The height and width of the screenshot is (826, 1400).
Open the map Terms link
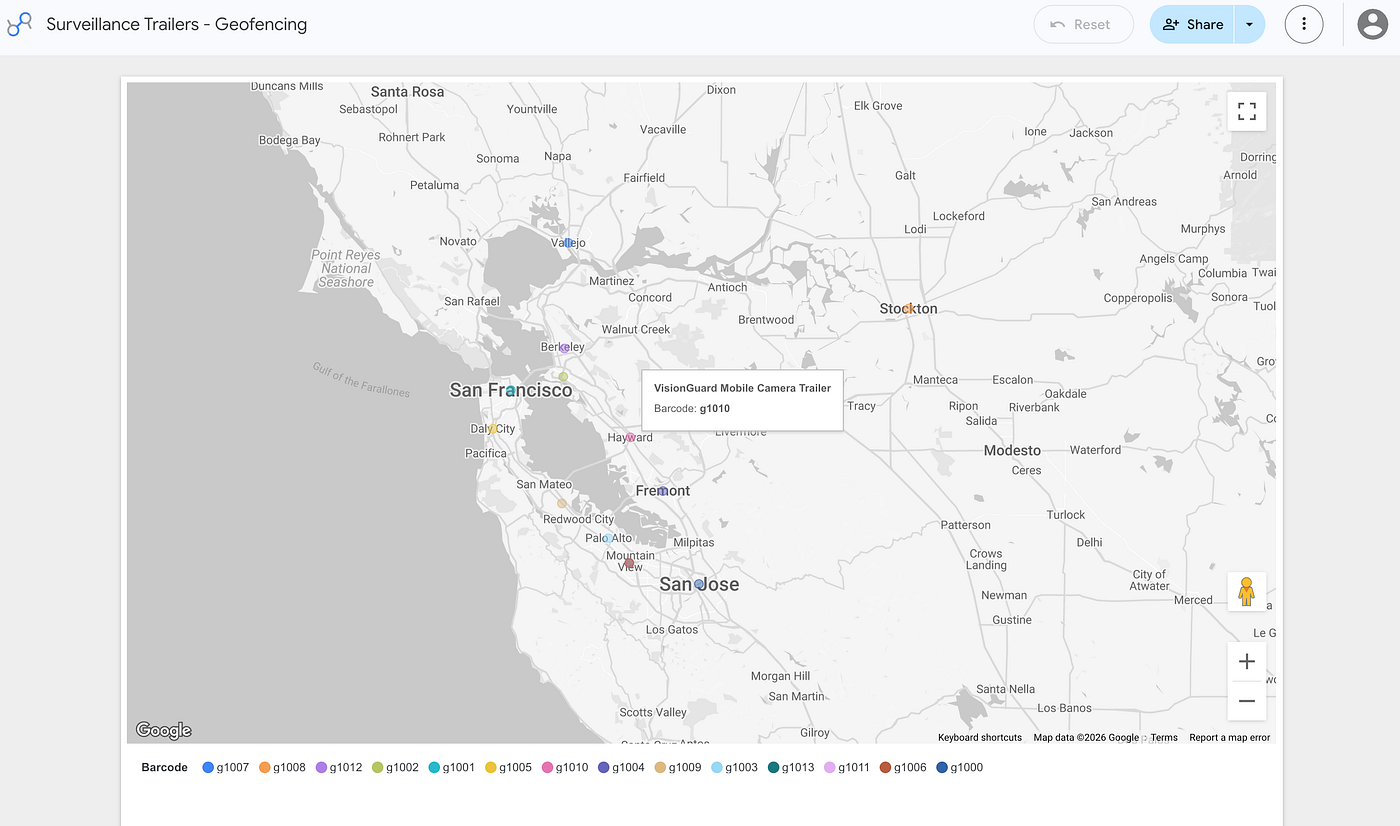(x=1164, y=738)
